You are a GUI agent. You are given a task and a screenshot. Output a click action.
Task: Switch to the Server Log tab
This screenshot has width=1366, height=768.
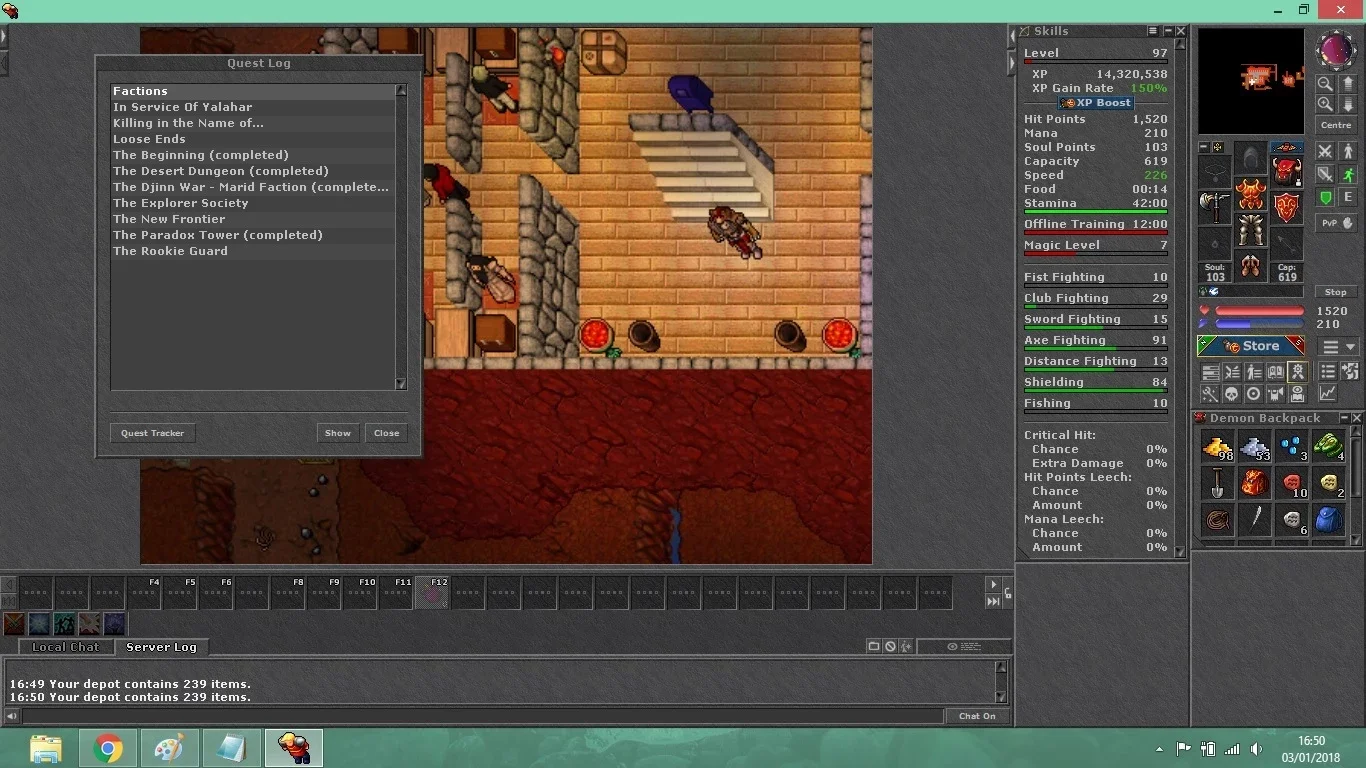161,647
